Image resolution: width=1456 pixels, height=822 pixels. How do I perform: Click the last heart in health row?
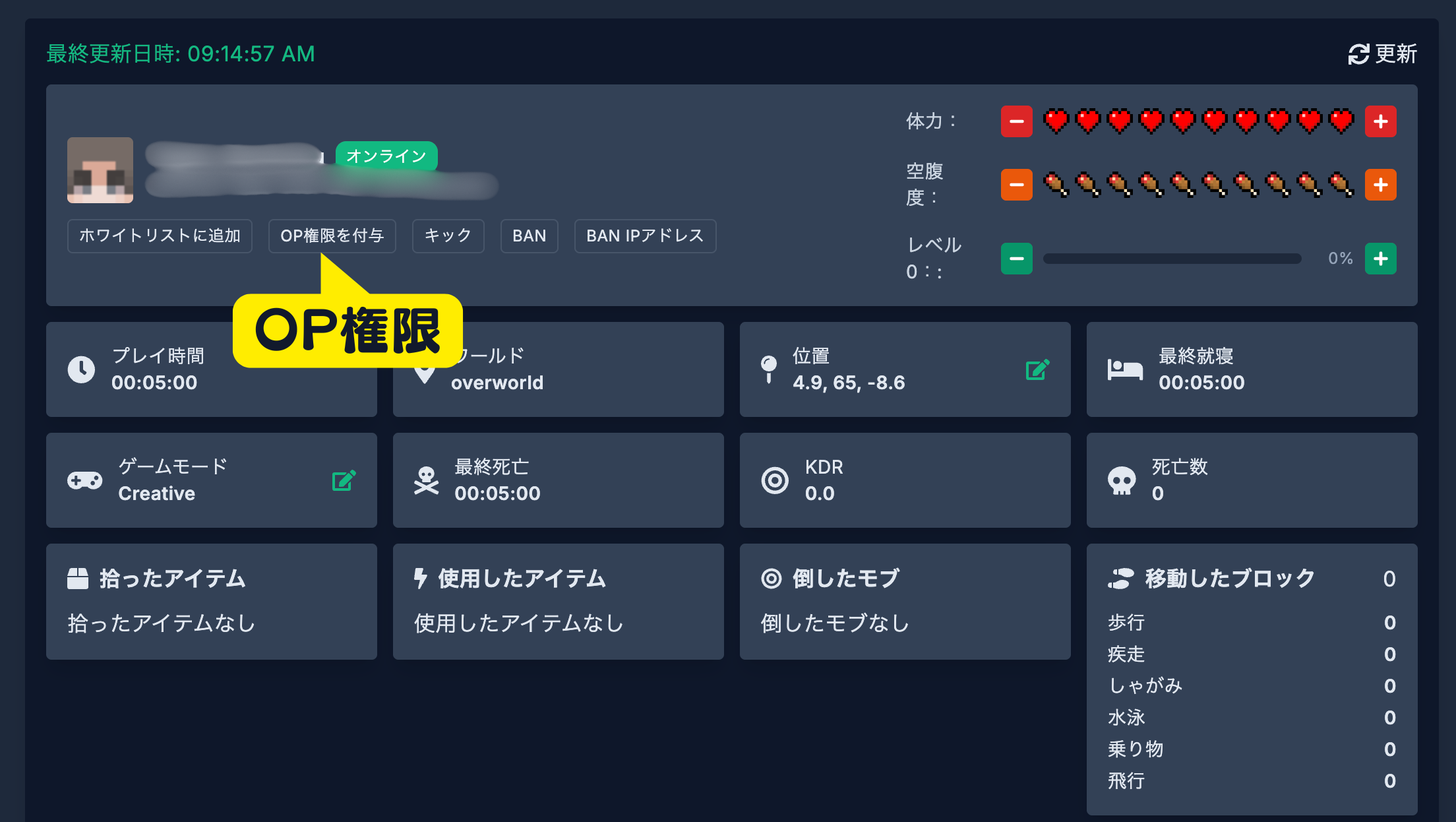1341,121
